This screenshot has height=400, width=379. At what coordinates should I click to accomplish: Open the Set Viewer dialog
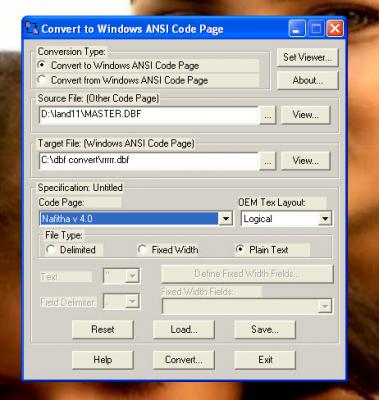(x=307, y=57)
